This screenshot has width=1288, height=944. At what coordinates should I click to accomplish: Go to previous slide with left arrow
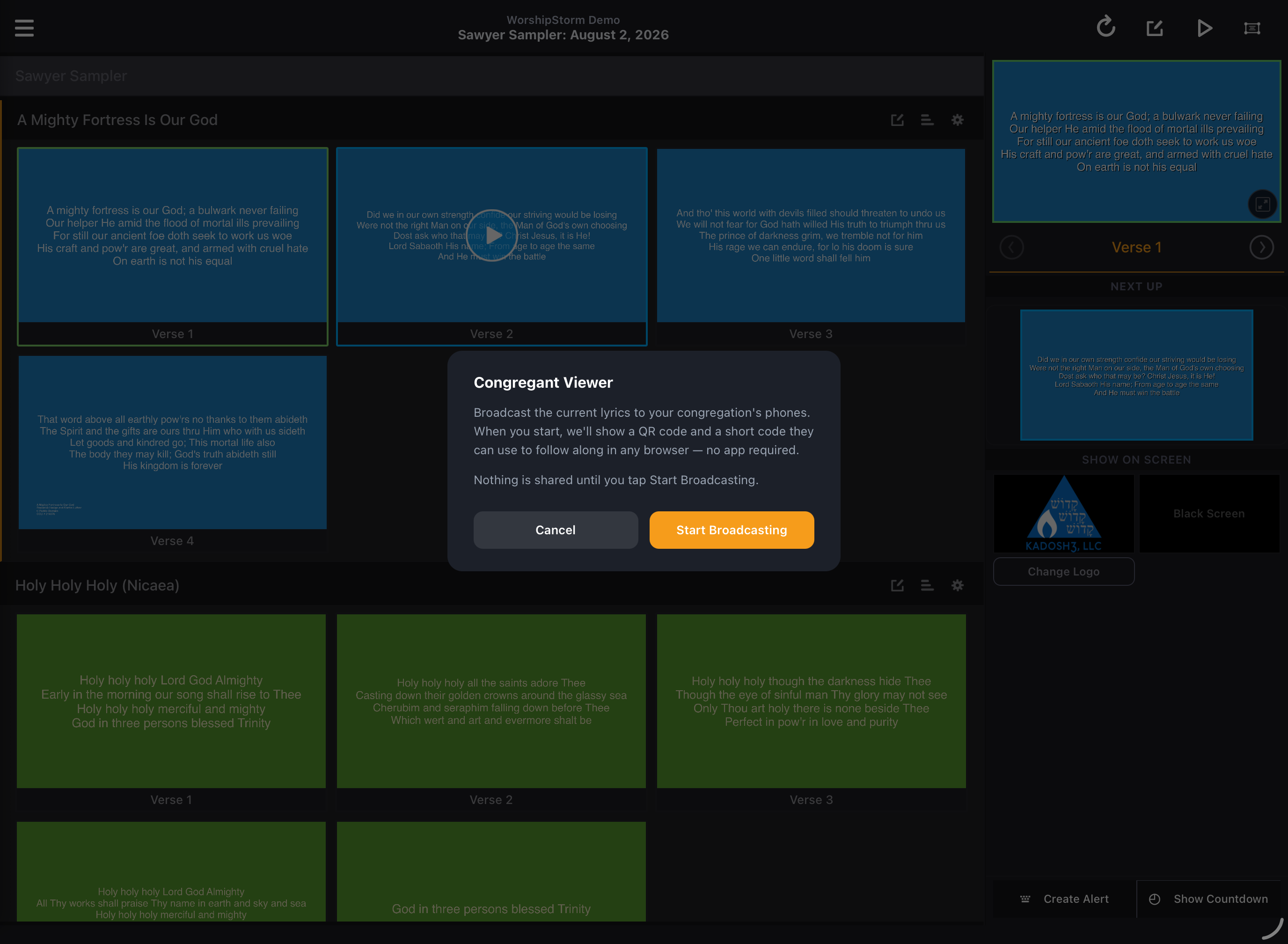[1011, 247]
